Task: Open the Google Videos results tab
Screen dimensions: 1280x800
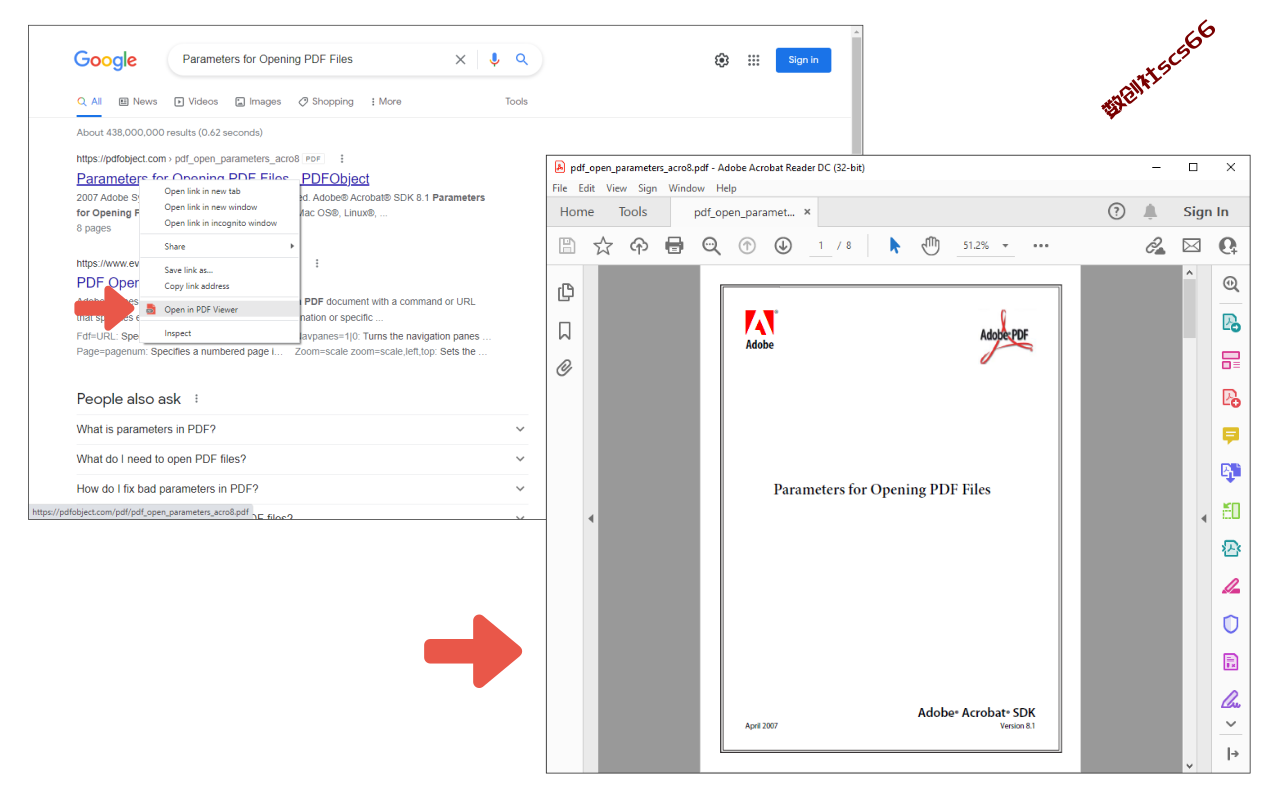Action: tap(196, 101)
